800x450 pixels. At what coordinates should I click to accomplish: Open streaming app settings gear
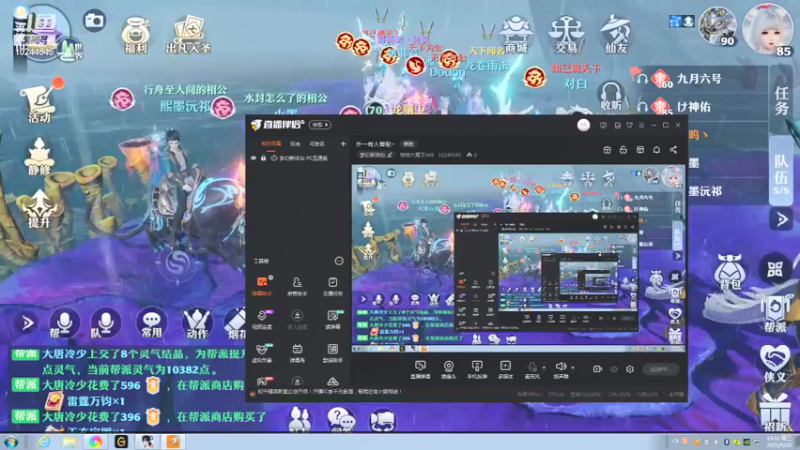[x=630, y=369]
